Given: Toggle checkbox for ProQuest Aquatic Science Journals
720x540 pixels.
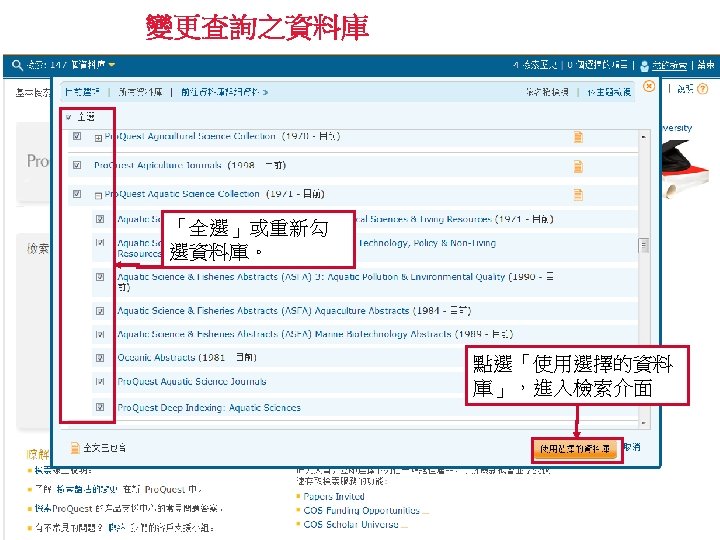Looking at the screenshot, I should pyautogui.click(x=100, y=381).
